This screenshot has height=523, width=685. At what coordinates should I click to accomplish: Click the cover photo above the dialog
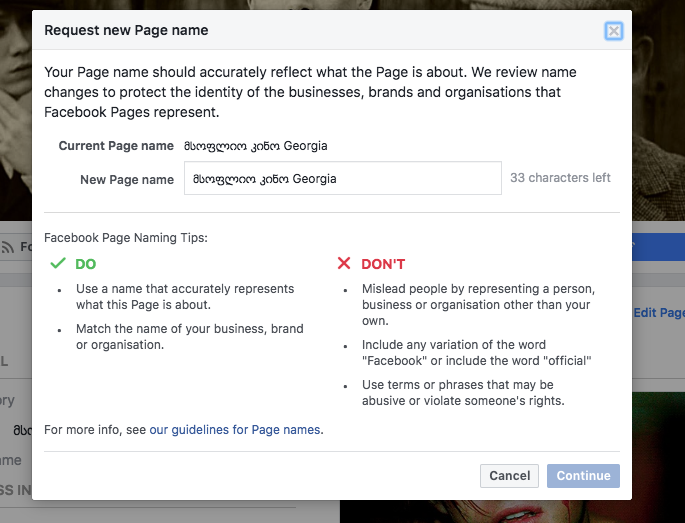340,5
